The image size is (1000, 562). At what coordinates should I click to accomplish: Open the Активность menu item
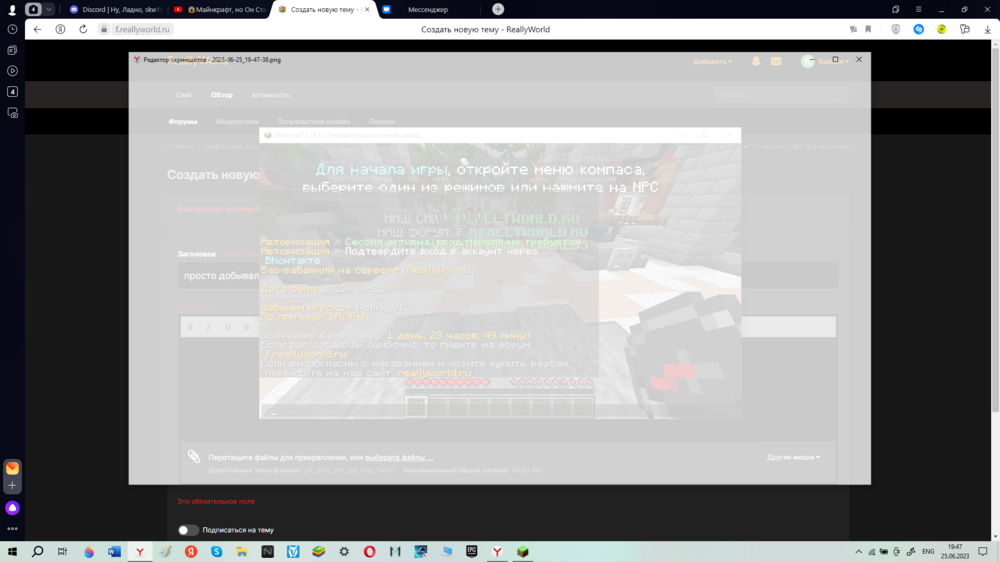tap(270, 95)
